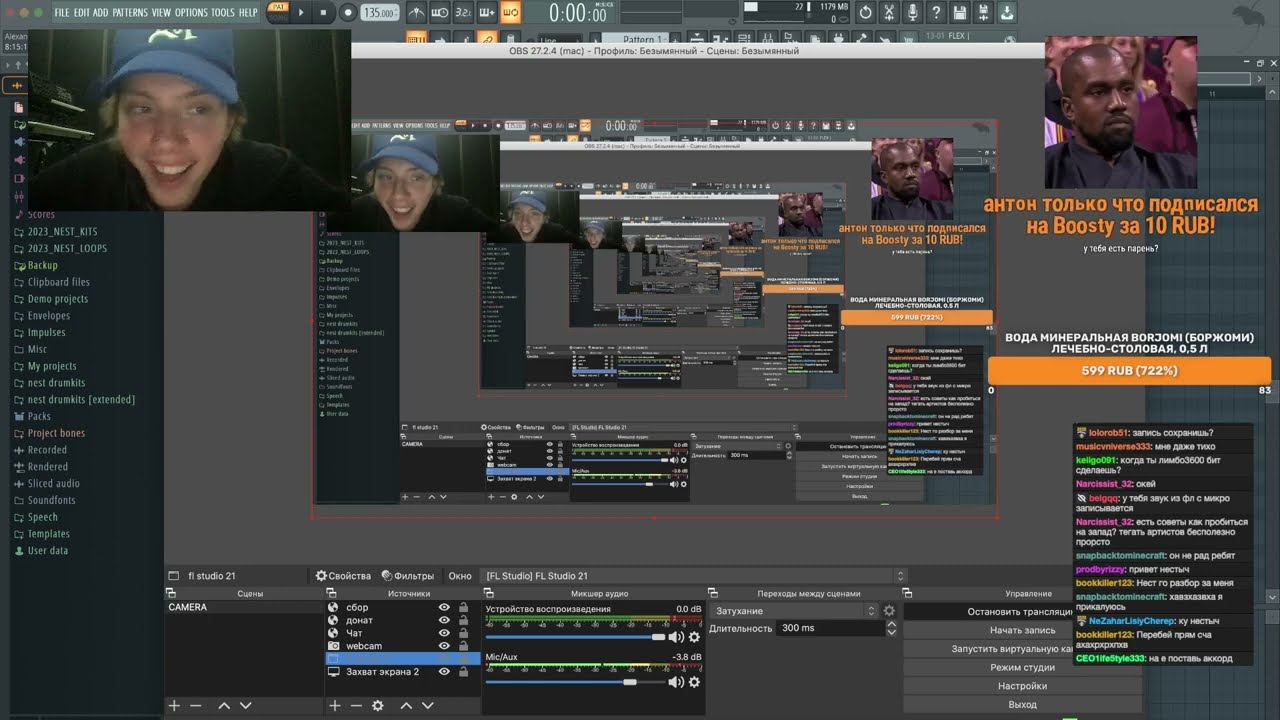The image size is (1280, 720).
Task: Remove selected scene with minus icon
Action: (x=195, y=705)
